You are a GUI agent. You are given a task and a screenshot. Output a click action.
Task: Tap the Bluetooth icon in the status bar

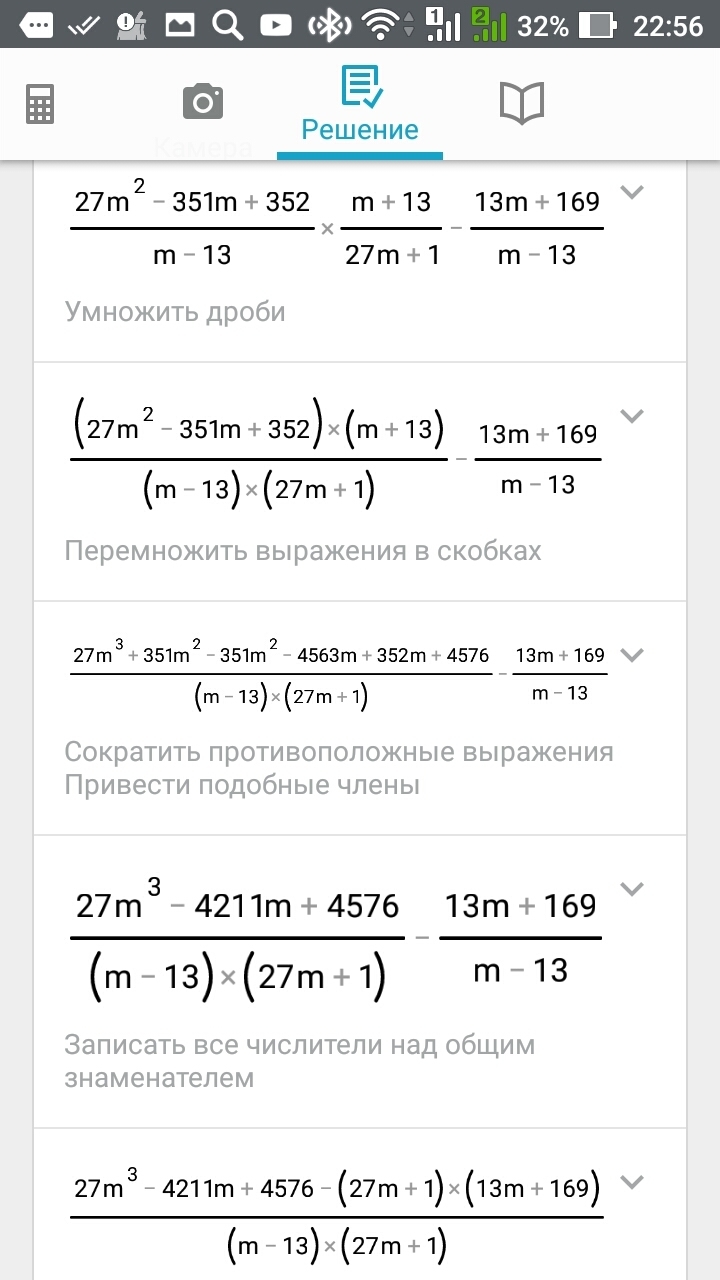click(x=327, y=25)
